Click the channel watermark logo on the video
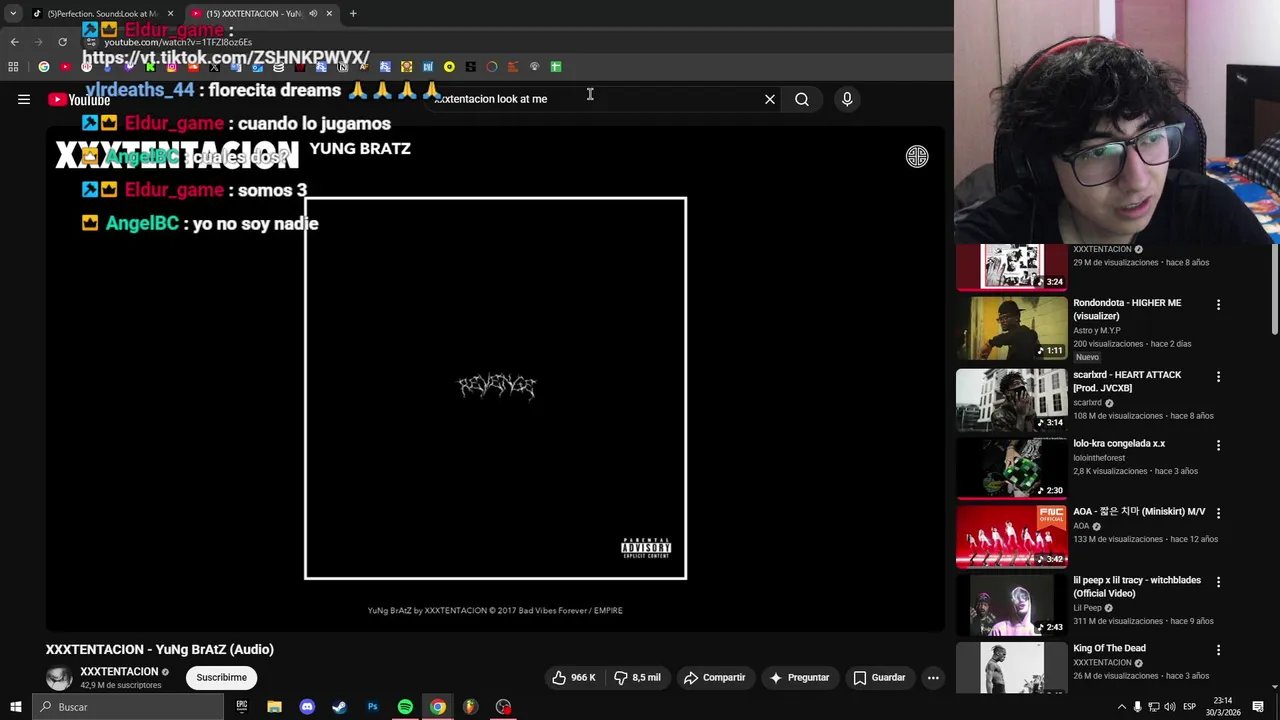 pos(917,156)
